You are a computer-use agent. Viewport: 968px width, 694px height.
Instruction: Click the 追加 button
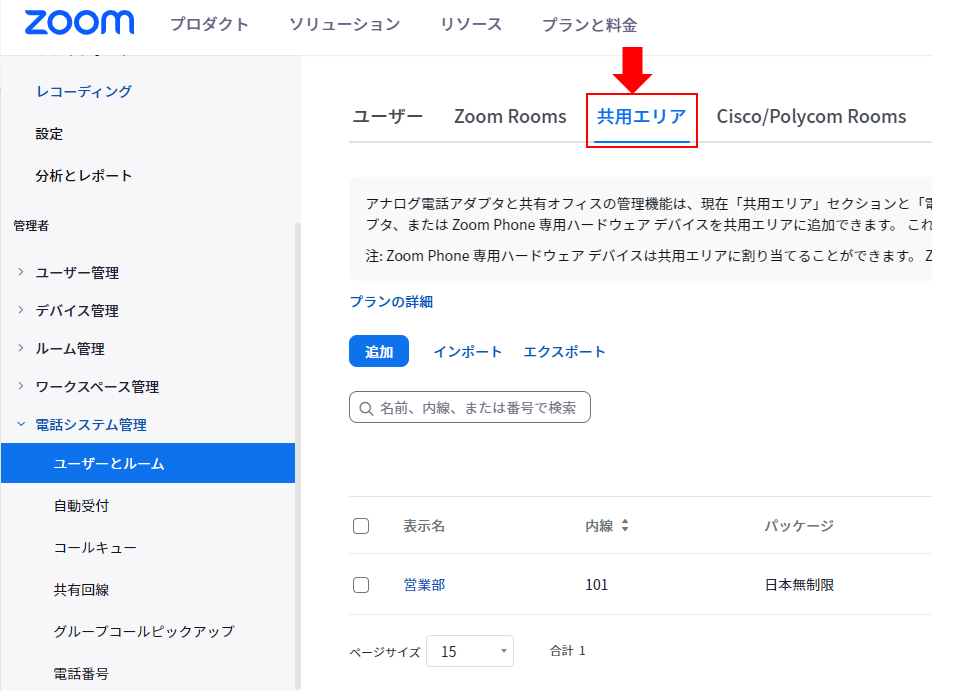(379, 351)
